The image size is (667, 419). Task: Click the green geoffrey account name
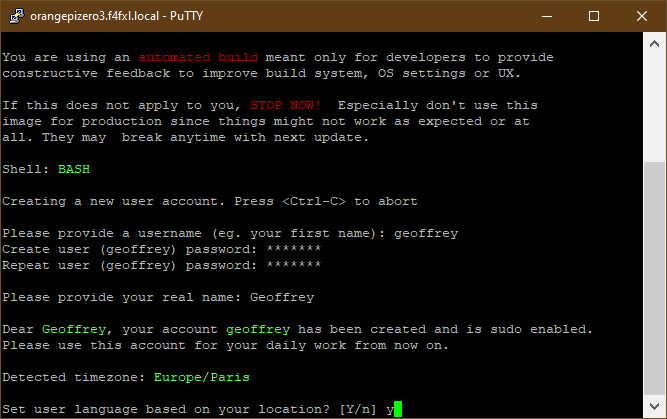pos(258,329)
